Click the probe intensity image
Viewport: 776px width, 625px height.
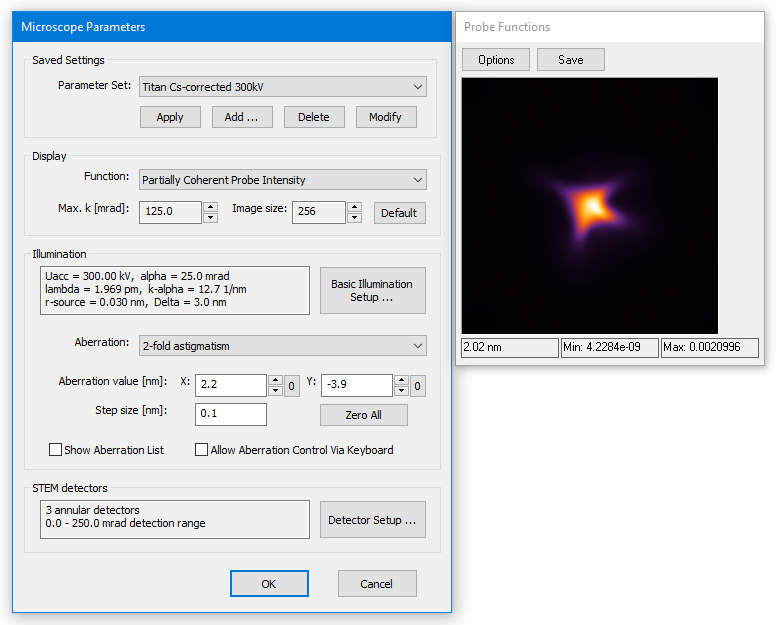590,205
